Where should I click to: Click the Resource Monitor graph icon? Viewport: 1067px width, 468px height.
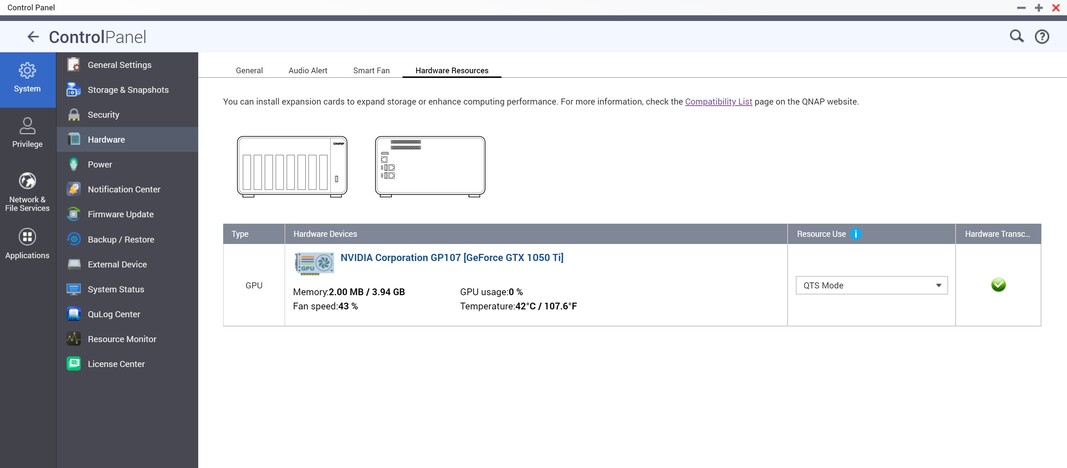coord(74,339)
